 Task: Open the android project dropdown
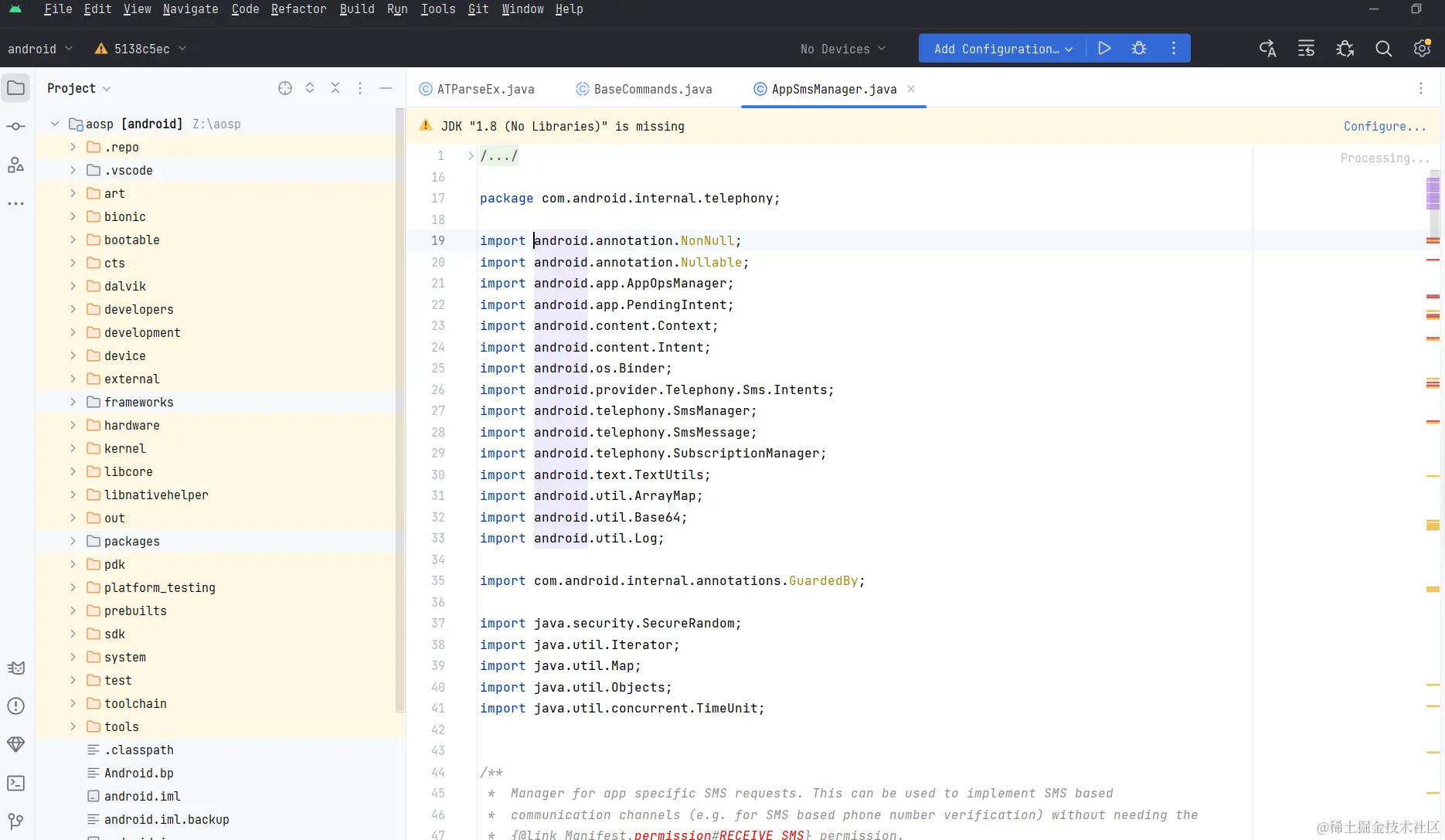[x=40, y=49]
